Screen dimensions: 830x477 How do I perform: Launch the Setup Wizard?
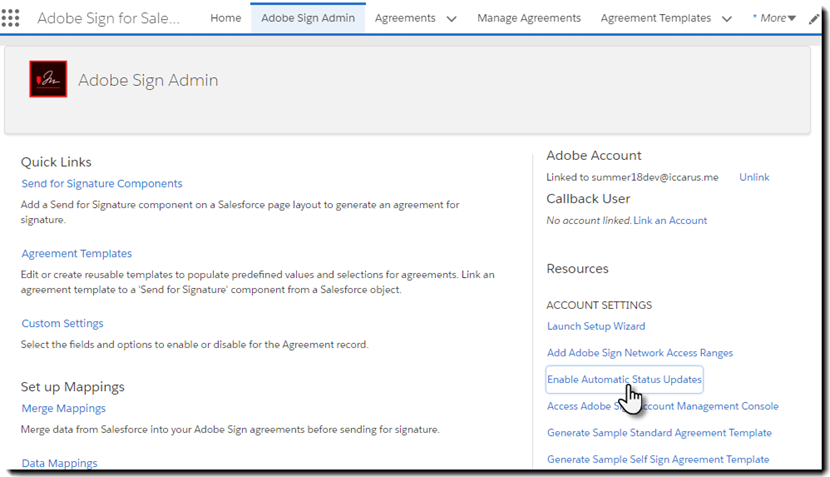pos(596,326)
